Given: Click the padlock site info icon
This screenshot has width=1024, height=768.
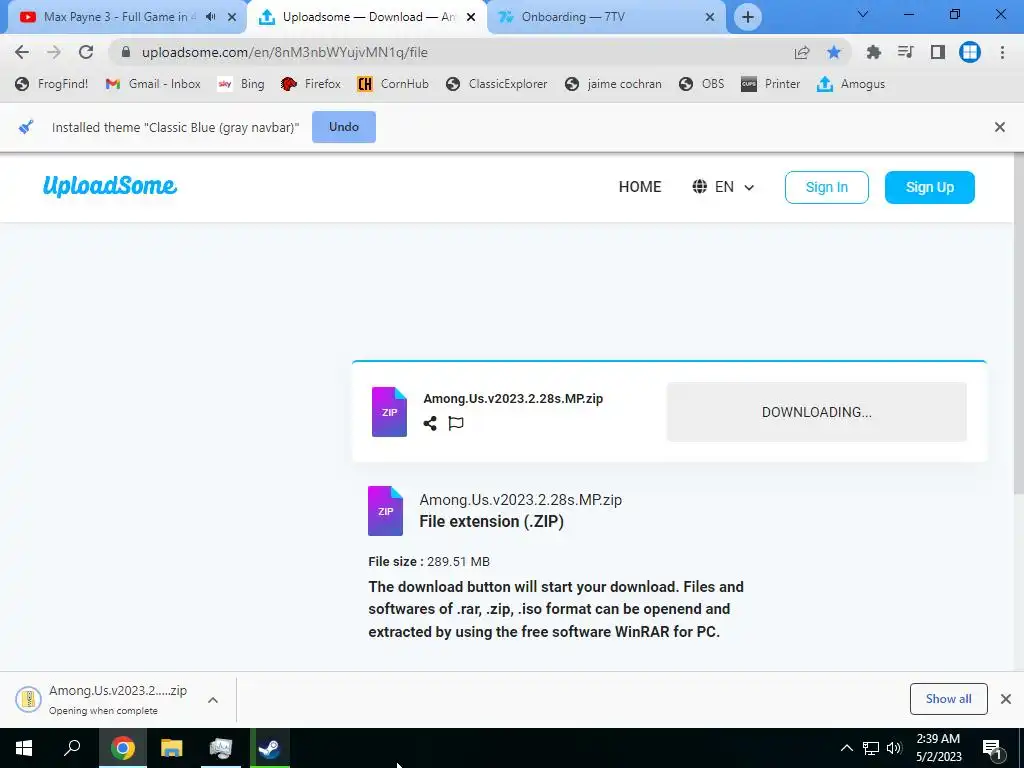Looking at the screenshot, I should pyautogui.click(x=126, y=52).
